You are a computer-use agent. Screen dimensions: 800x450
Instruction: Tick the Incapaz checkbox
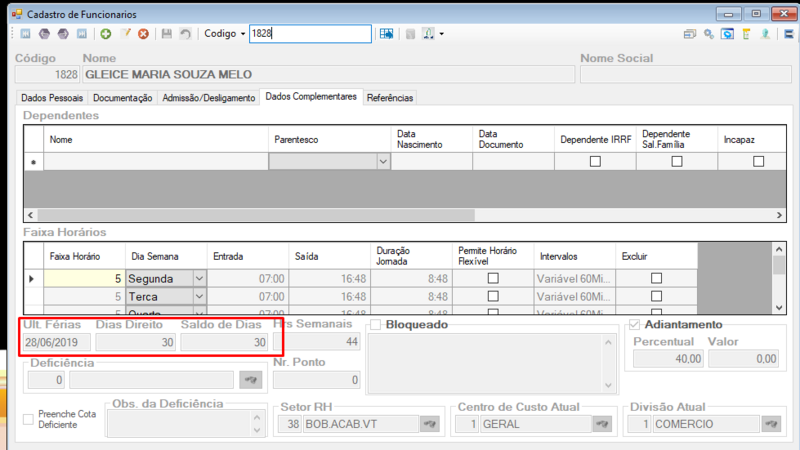tap(759, 161)
